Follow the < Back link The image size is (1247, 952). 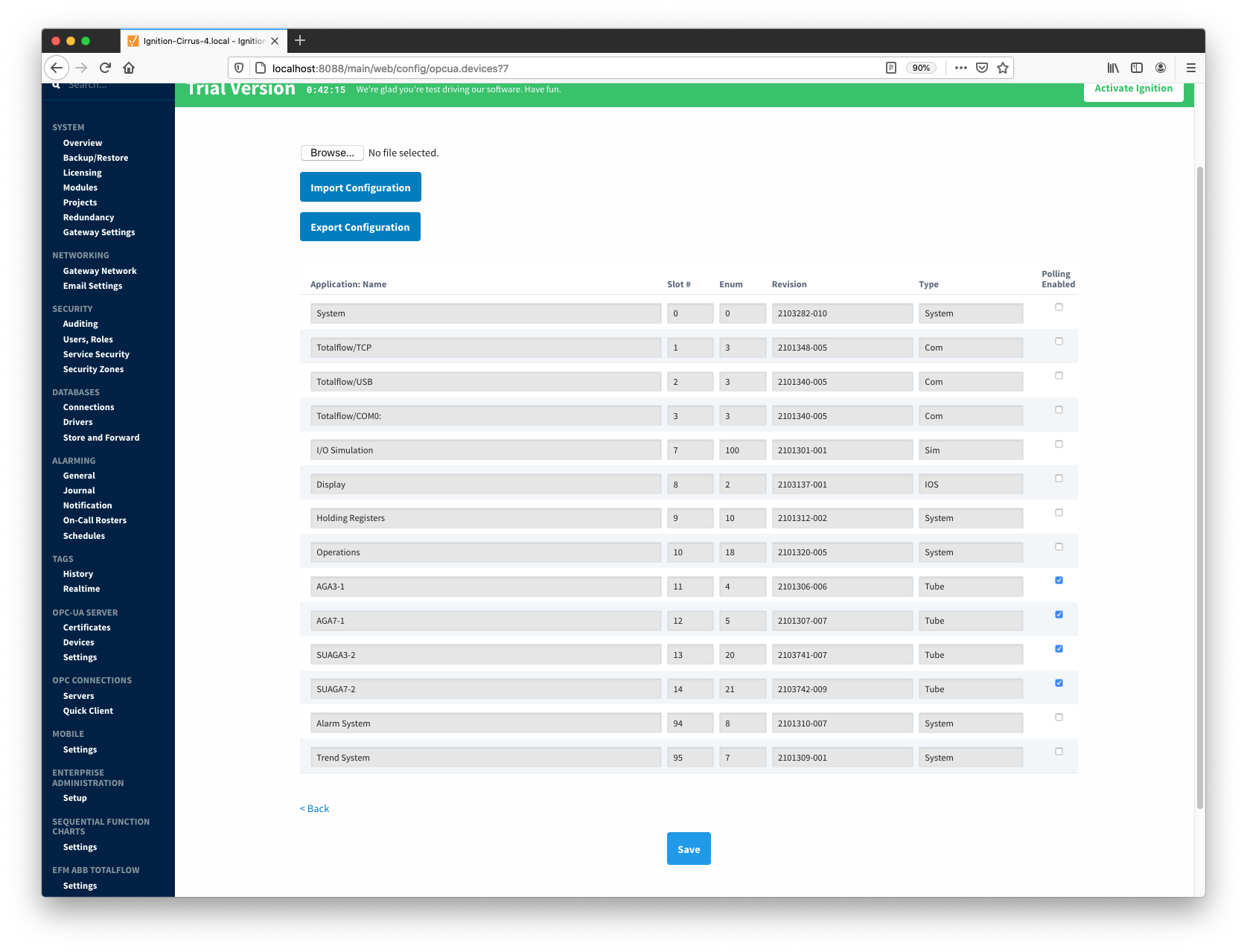(x=314, y=808)
